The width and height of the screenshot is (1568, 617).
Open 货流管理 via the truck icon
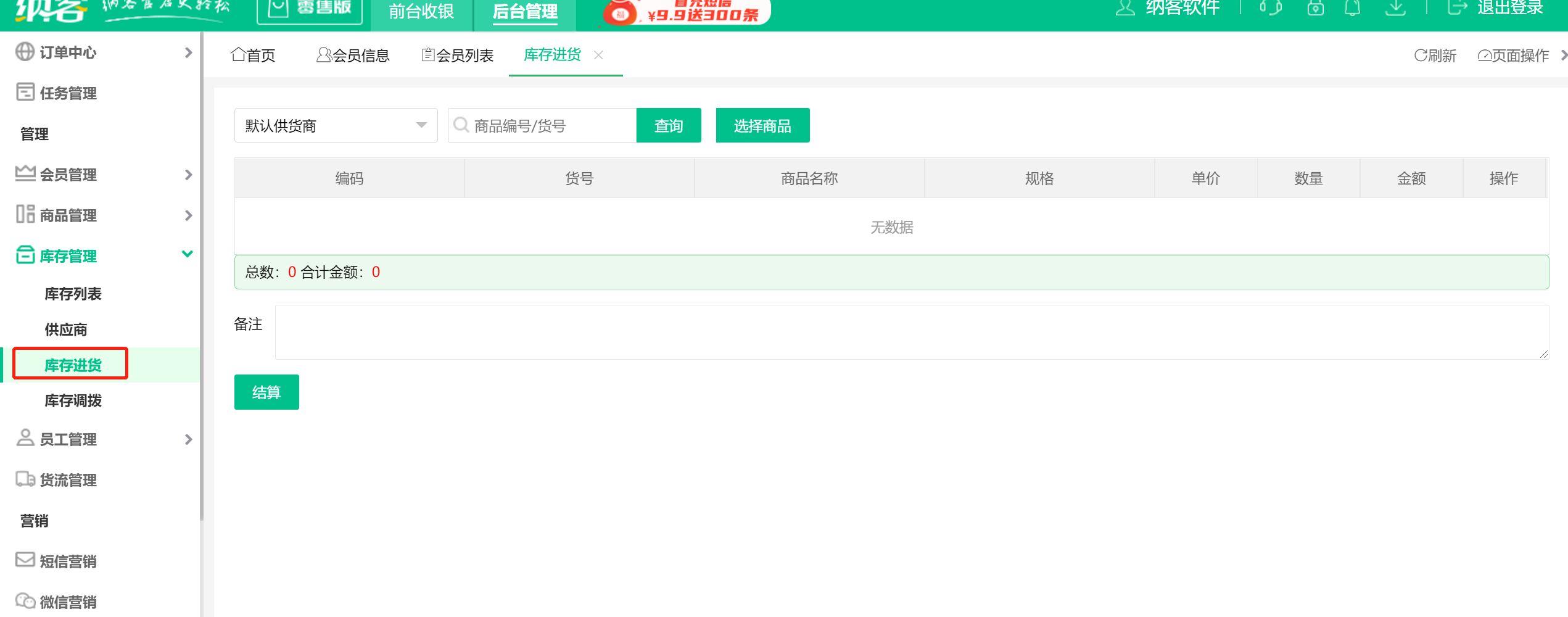(25, 479)
